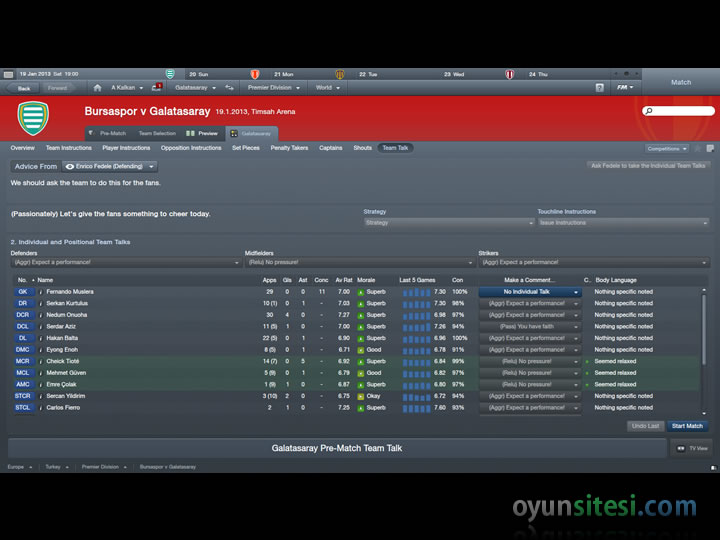The width and height of the screenshot is (720, 540).
Task: Click the red fixture badge before 21 Mon
Action: 255,74
